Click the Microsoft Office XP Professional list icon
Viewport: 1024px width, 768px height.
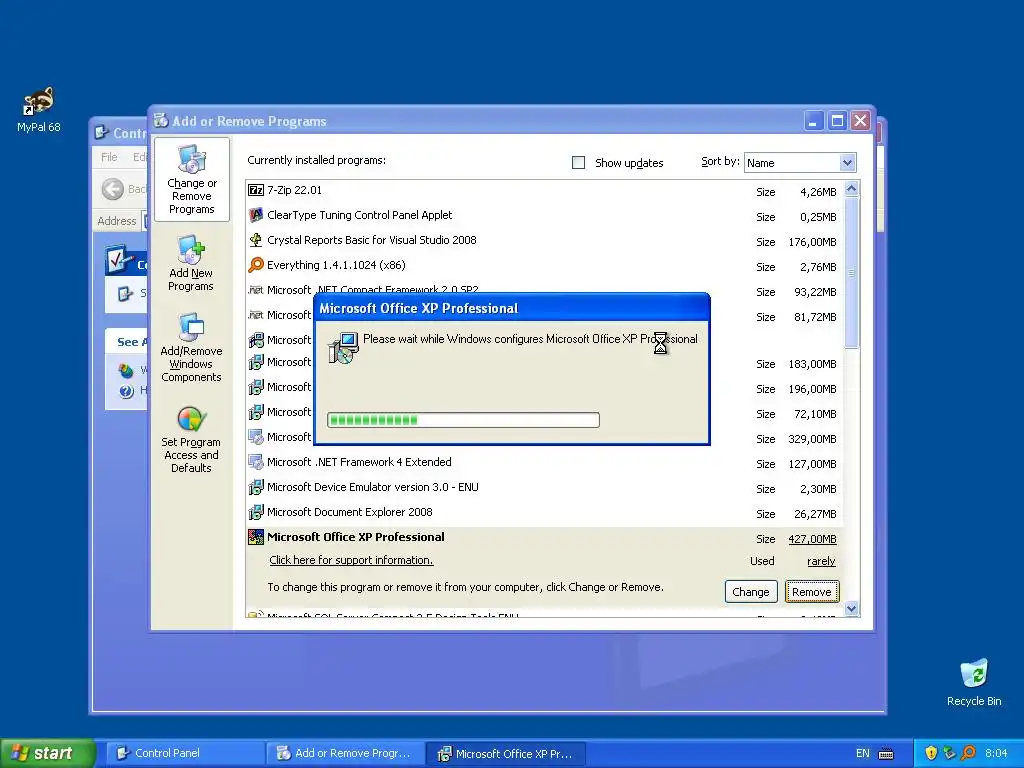[x=256, y=537]
